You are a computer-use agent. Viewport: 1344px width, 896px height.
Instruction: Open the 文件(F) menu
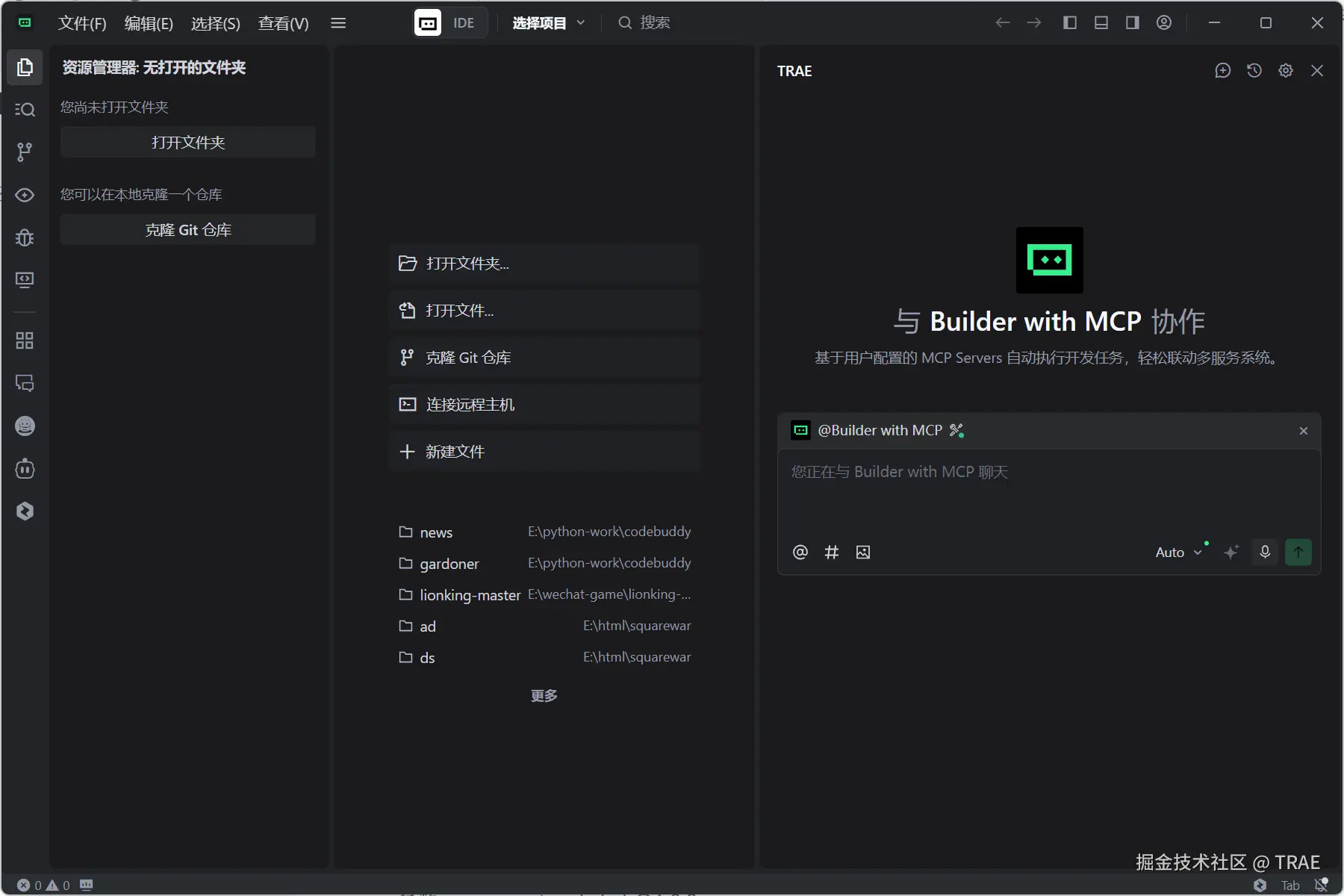click(82, 23)
